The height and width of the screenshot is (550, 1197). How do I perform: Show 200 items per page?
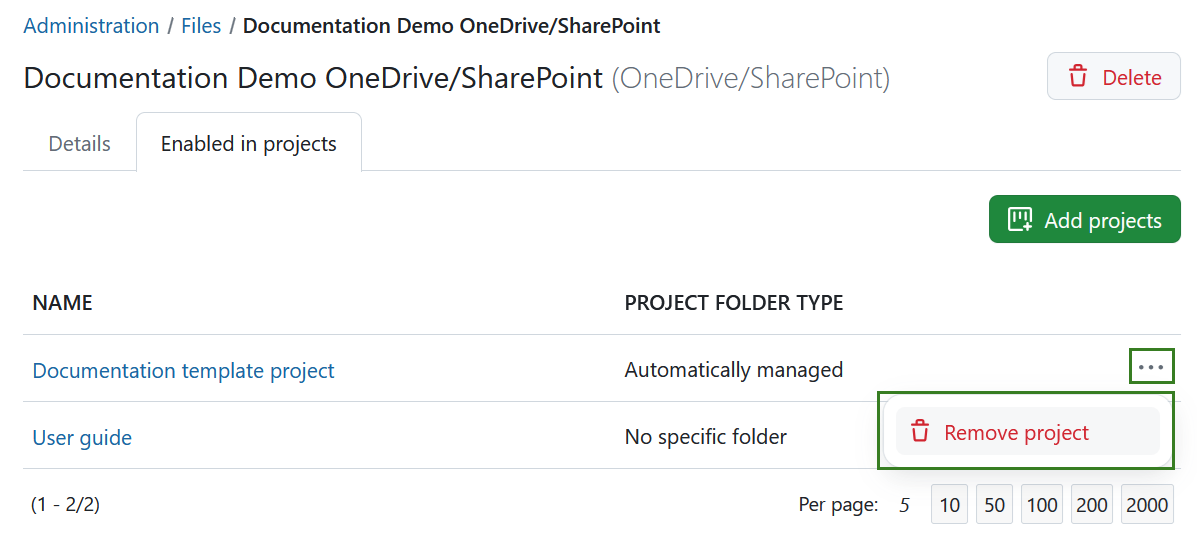tap(1091, 505)
